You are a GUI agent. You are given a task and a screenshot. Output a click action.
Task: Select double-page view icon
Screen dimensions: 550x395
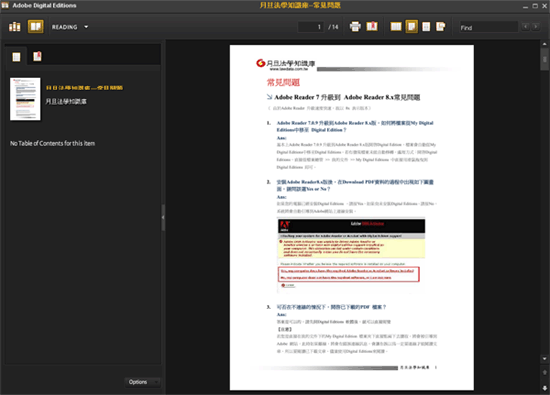[x=396, y=27]
